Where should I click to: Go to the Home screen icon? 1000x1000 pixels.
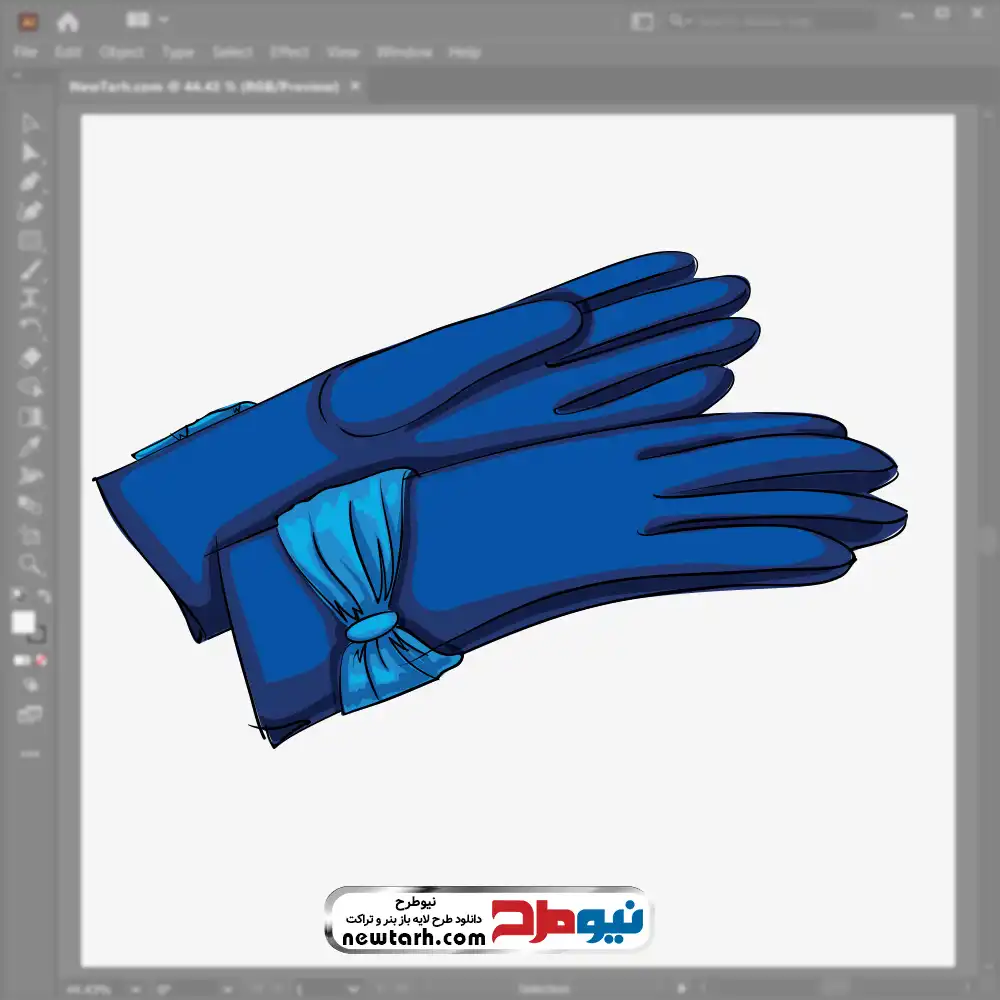(x=68, y=21)
